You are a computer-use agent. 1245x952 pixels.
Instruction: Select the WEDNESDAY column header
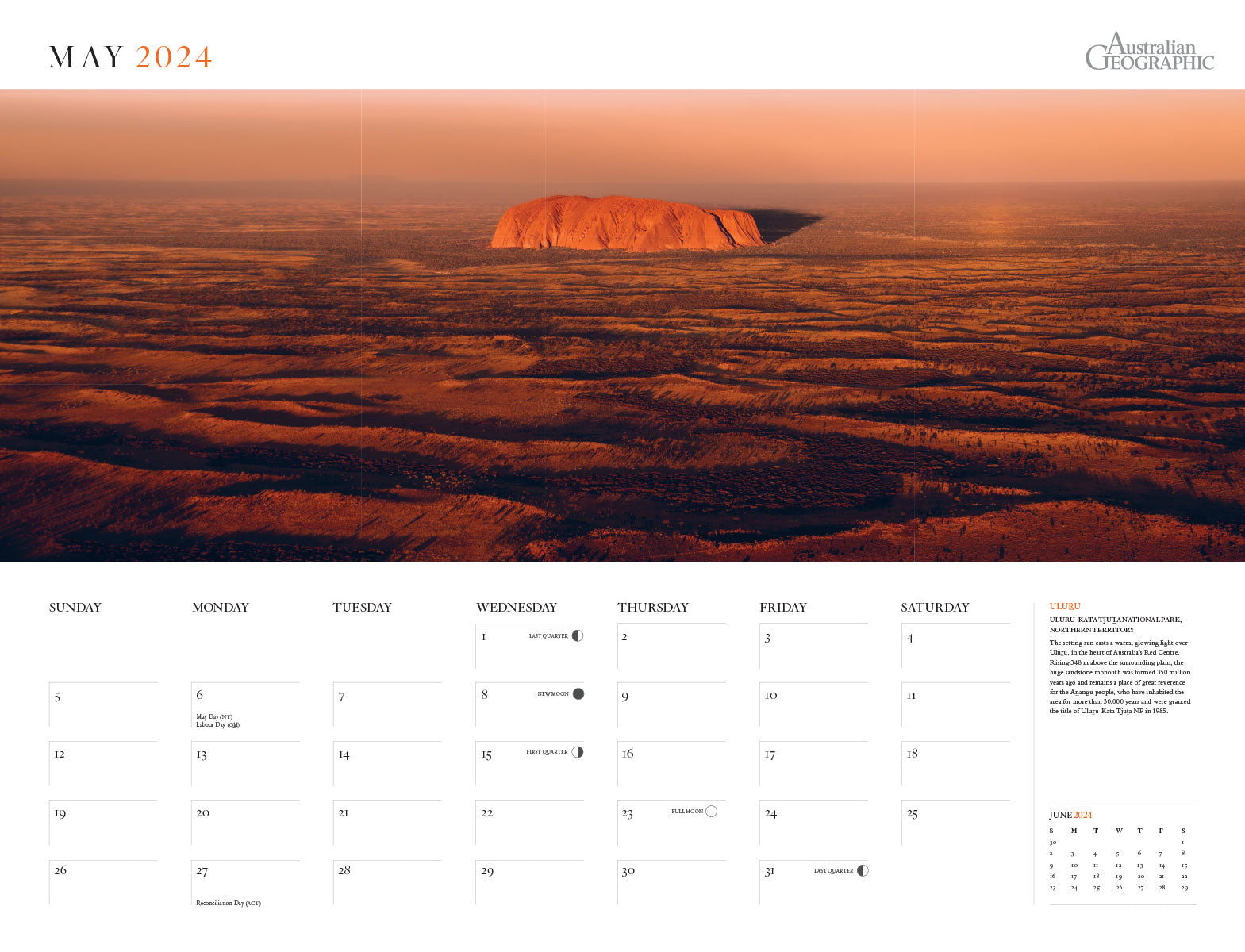coord(516,607)
